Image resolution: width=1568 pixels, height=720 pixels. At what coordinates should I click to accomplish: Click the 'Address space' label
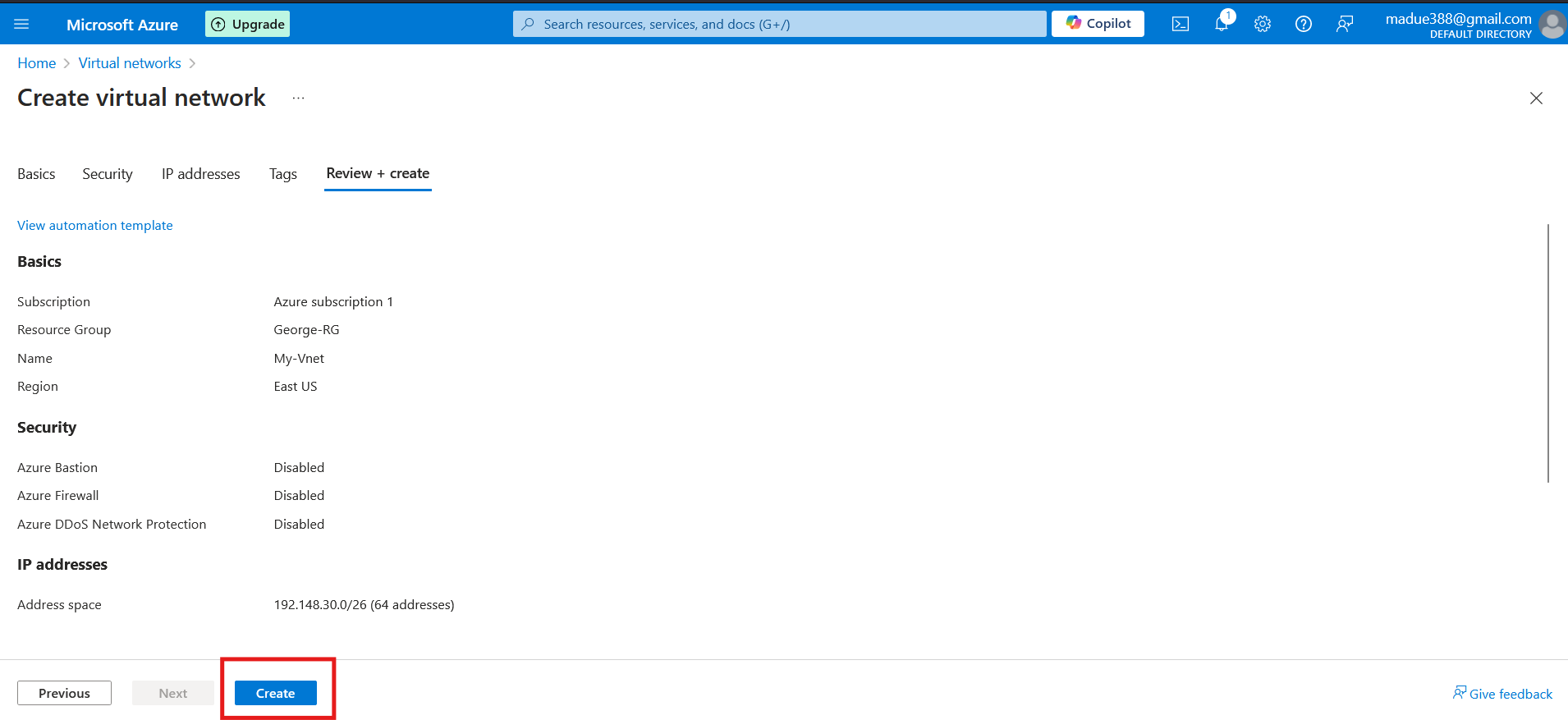59,605
